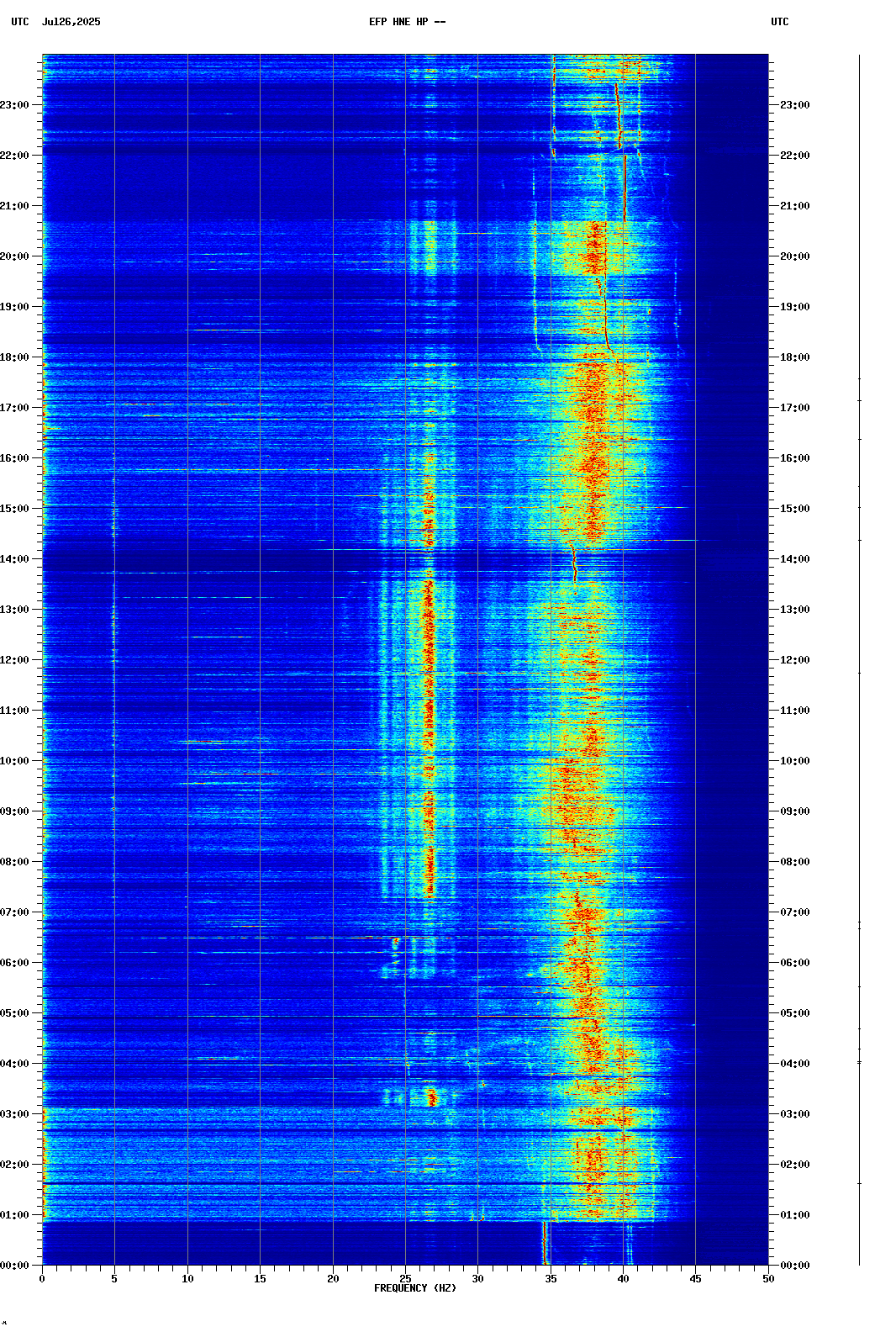This screenshot has width=896, height=1332.
Task: Click 12:00 on the left time axis
Action: 14,660
